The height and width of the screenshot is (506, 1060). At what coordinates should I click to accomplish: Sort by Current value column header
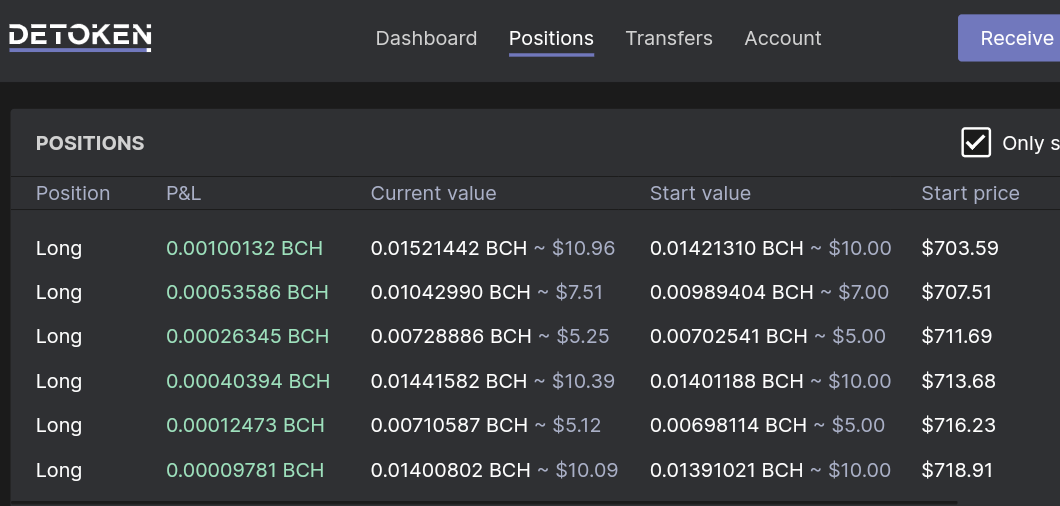point(433,193)
